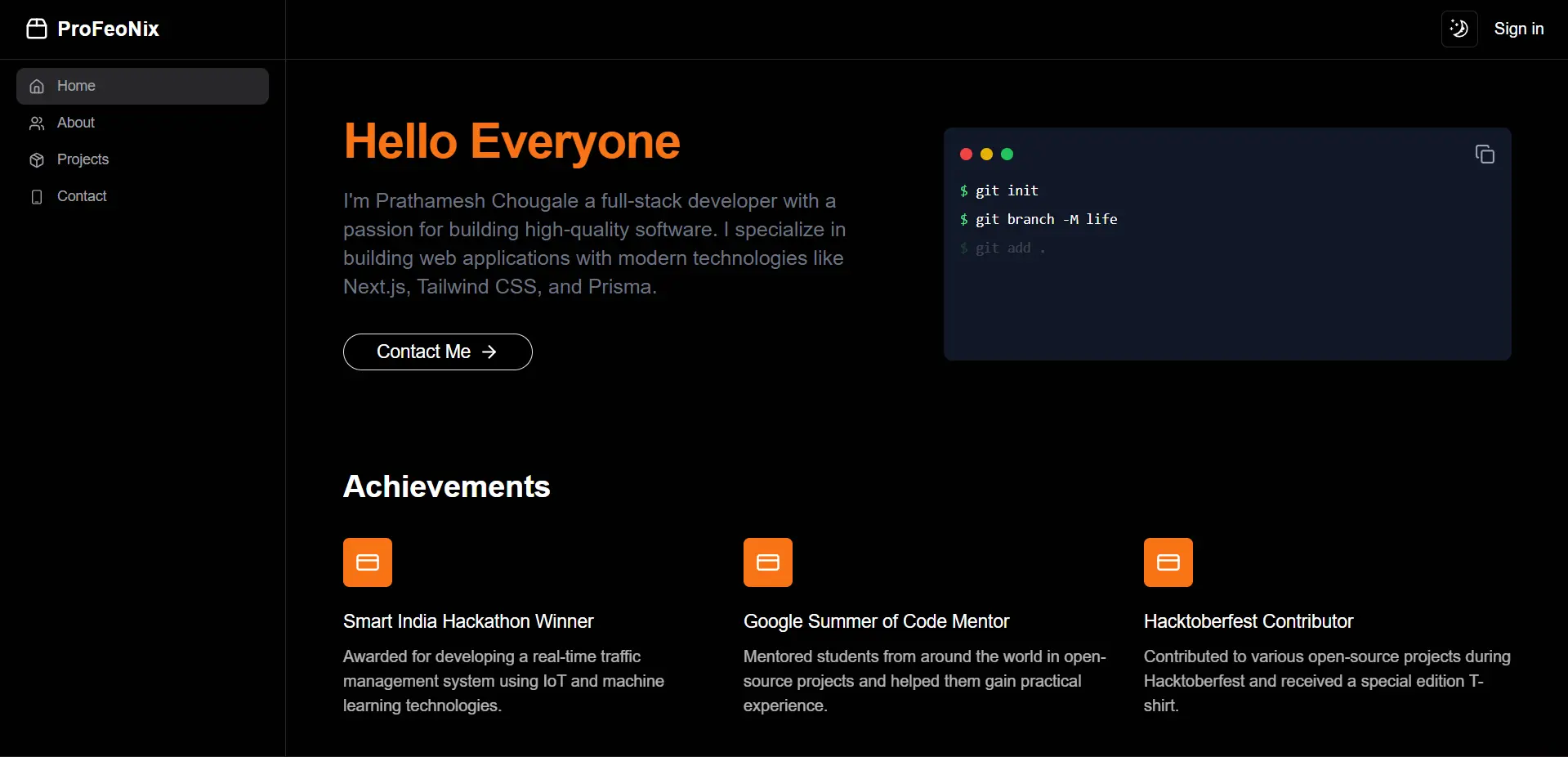The height and width of the screenshot is (757, 1568).
Task: Select Projects in the sidebar
Action: (x=83, y=159)
